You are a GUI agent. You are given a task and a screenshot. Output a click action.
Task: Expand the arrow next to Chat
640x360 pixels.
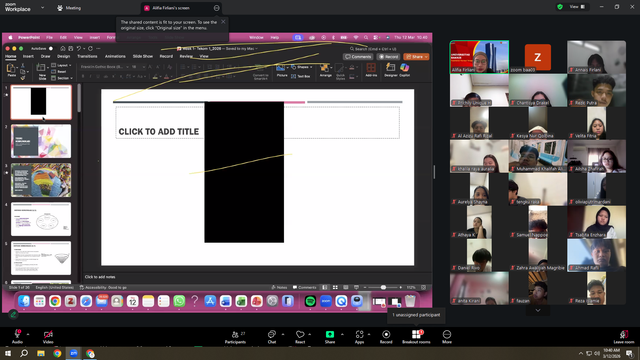(283, 334)
